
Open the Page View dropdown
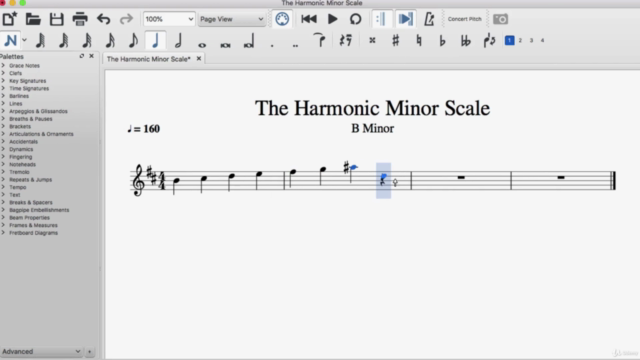[x=232, y=19]
